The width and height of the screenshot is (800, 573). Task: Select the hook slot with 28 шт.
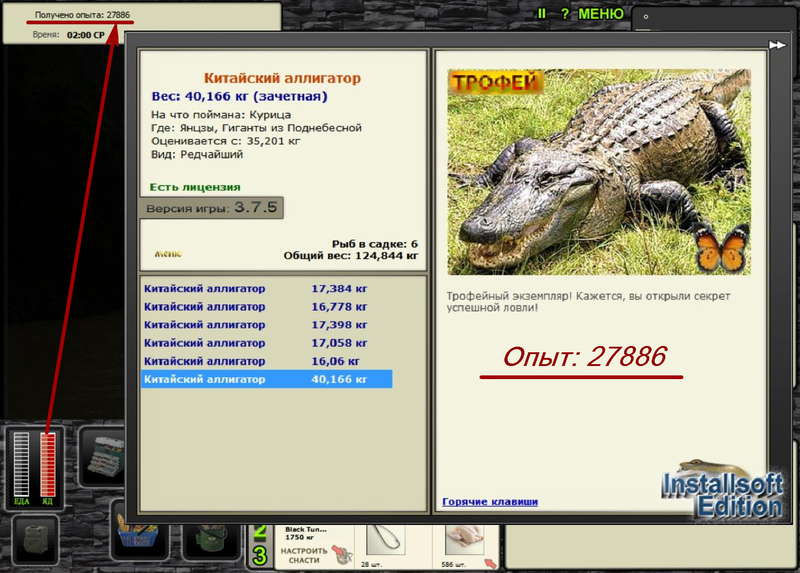(x=386, y=541)
